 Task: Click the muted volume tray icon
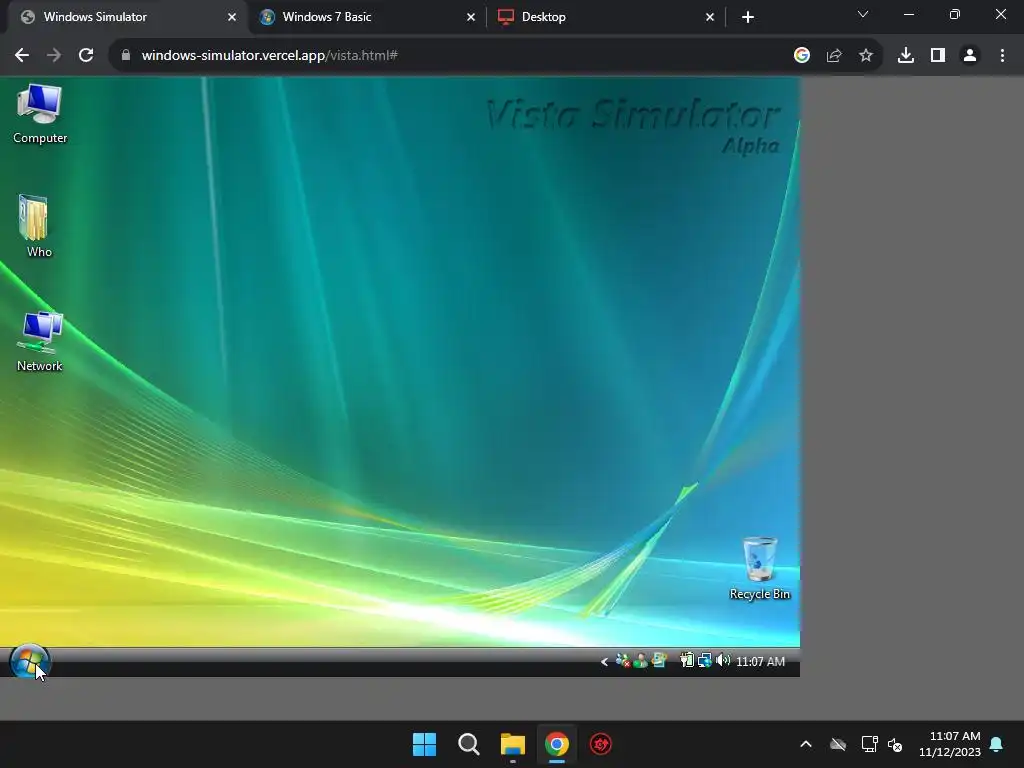tap(895, 744)
